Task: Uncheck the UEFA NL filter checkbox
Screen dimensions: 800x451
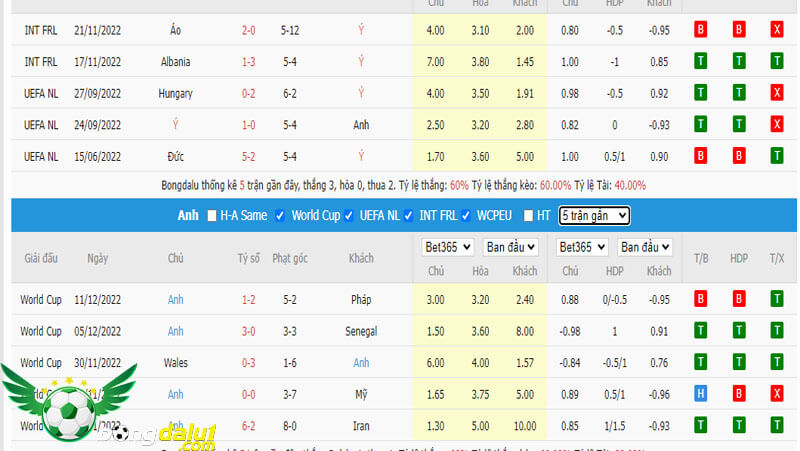Action: pyautogui.click(x=348, y=216)
